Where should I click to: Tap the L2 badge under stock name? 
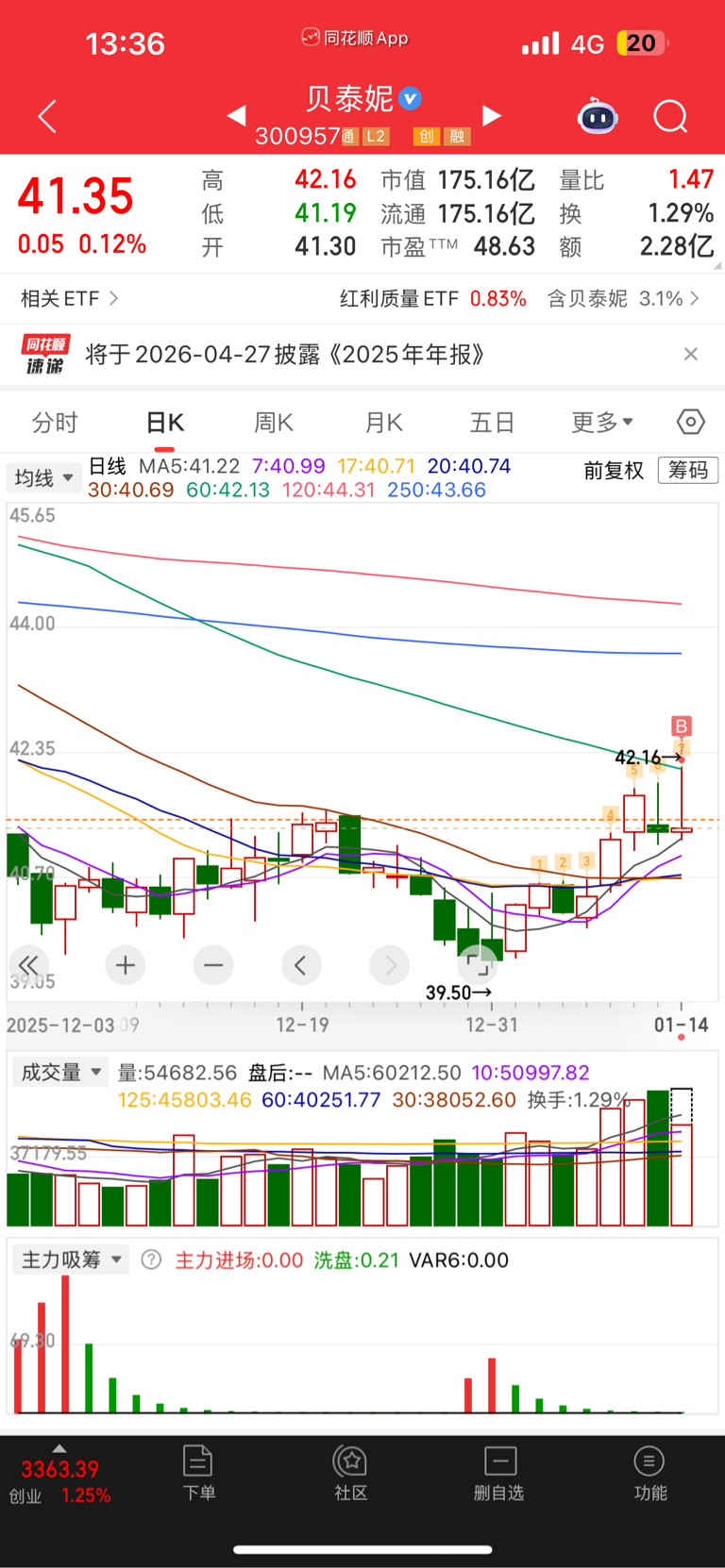[x=376, y=136]
